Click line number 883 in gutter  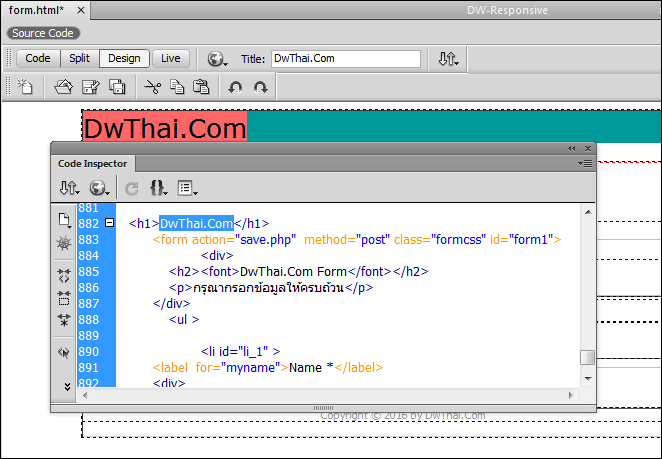[88, 240]
